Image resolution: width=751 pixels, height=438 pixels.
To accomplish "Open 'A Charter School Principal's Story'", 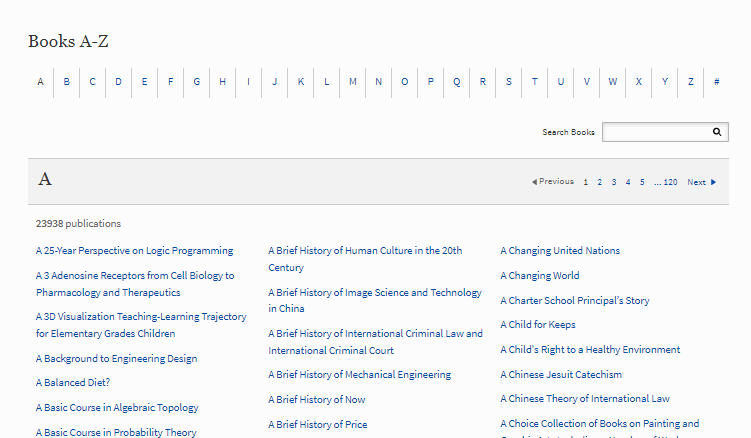I will pyautogui.click(x=575, y=300).
